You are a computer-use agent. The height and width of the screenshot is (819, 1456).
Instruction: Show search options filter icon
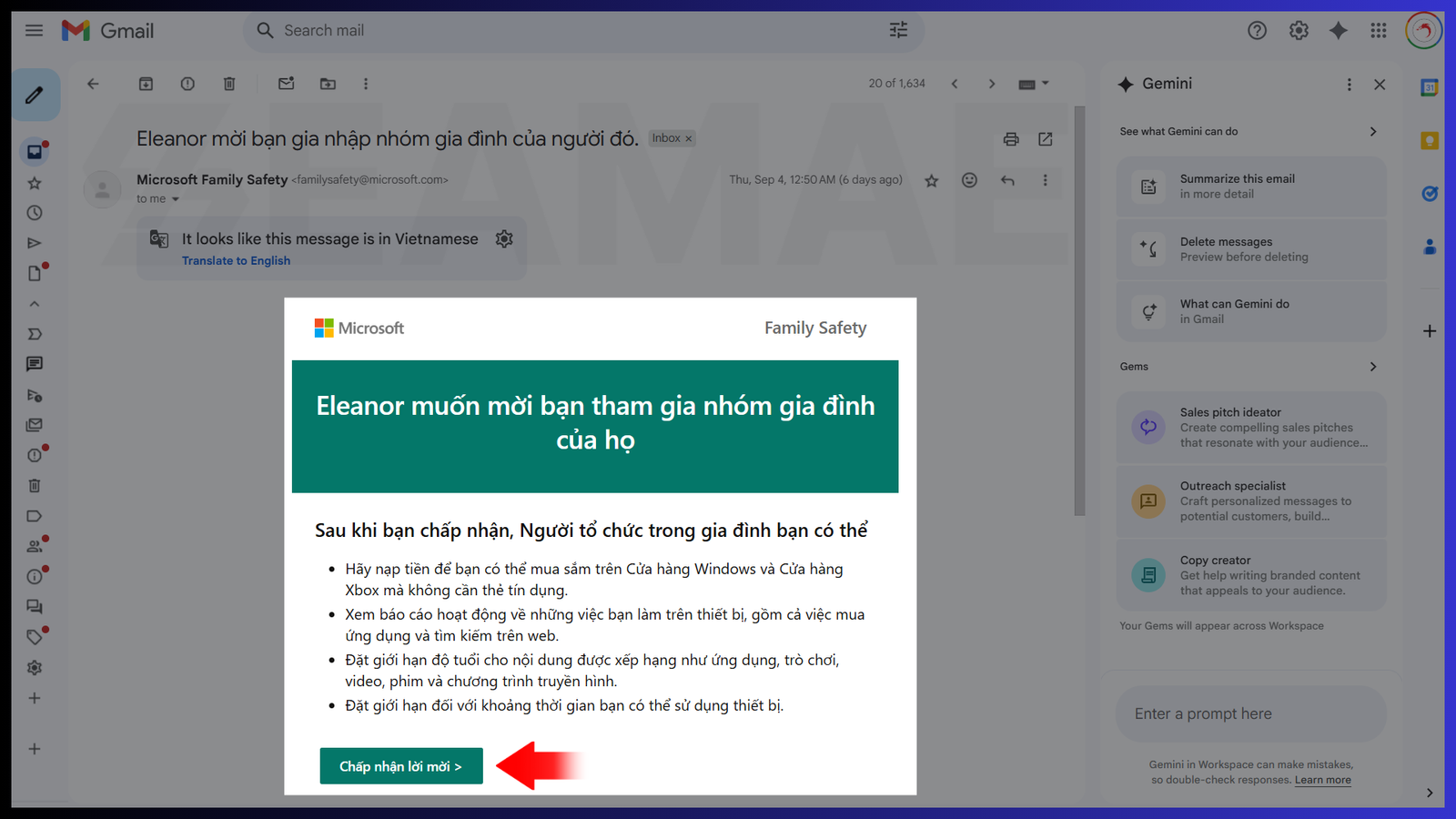[898, 31]
